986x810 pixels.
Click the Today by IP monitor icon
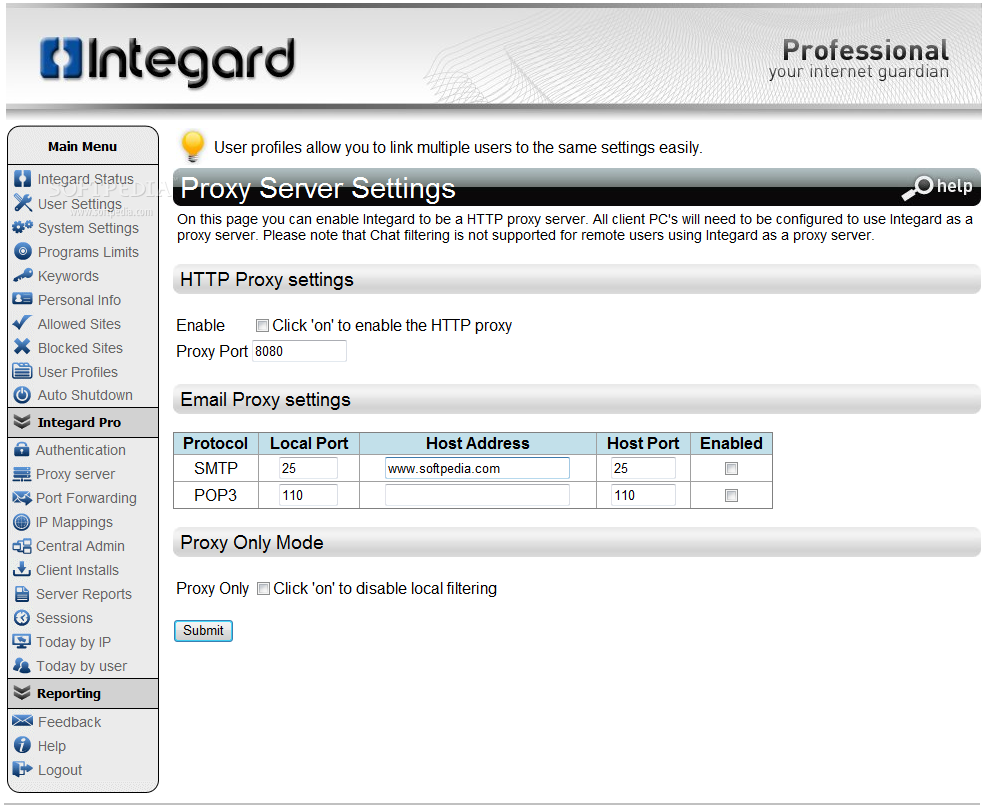pyautogui.click(x=21, y=641)
